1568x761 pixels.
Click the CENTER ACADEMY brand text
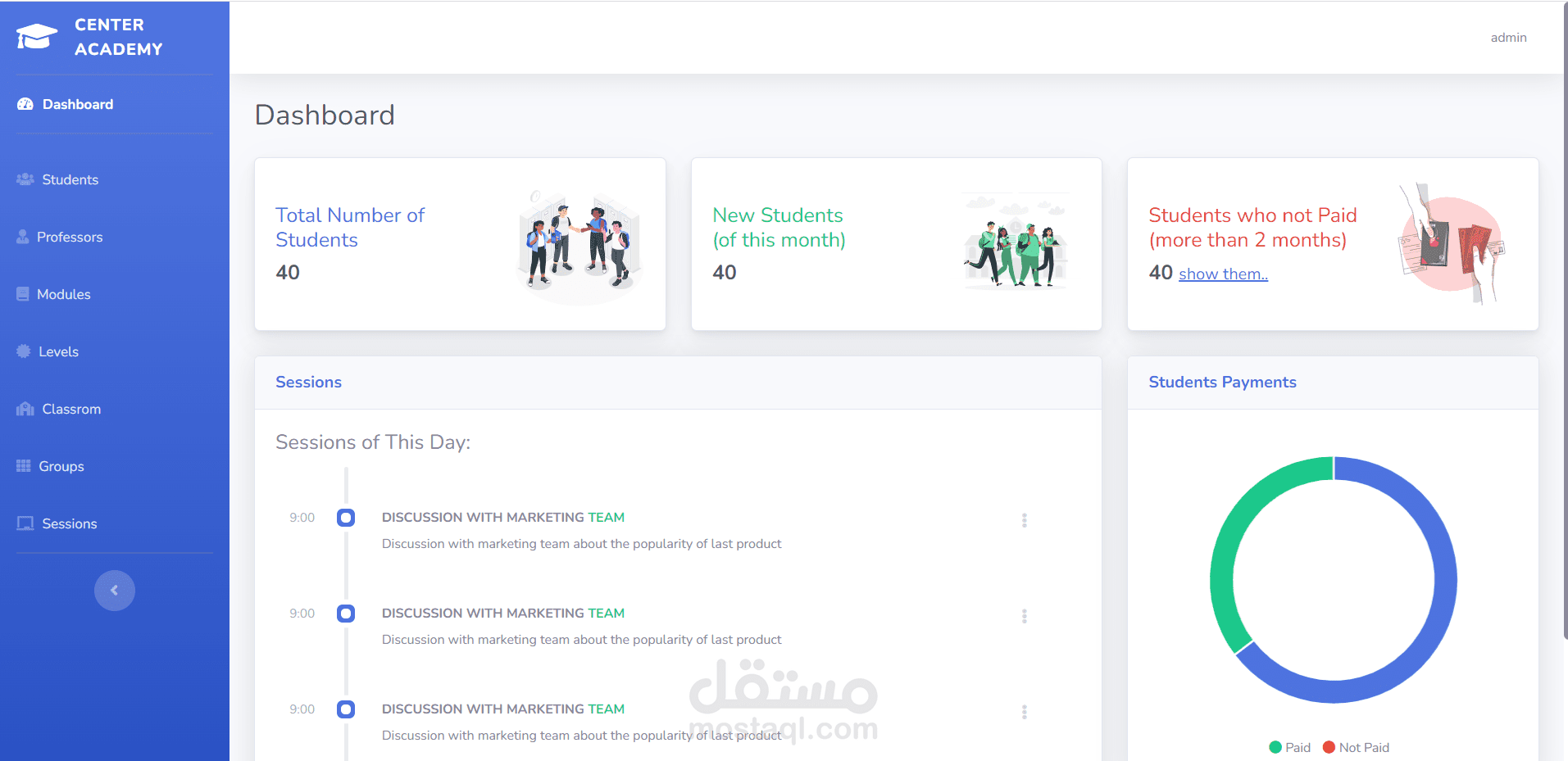point(119,37)
